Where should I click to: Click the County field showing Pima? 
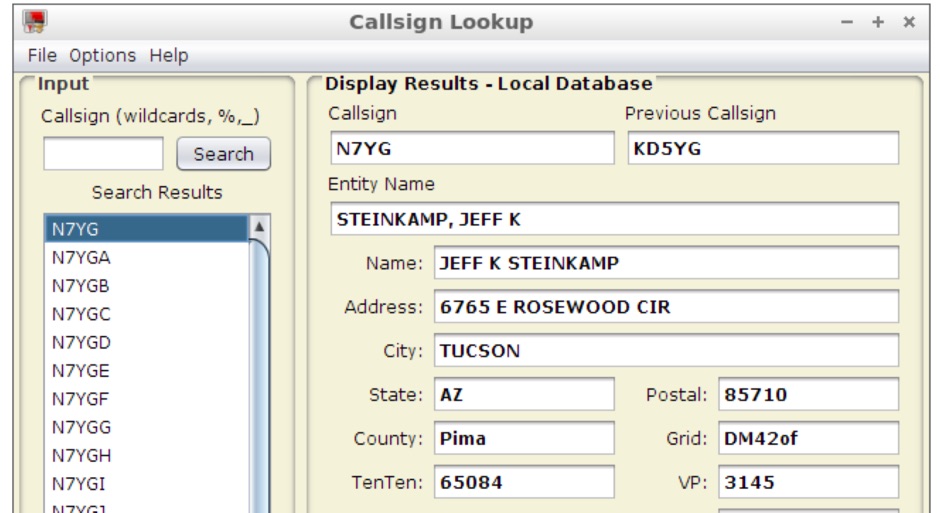coord(525,437)
